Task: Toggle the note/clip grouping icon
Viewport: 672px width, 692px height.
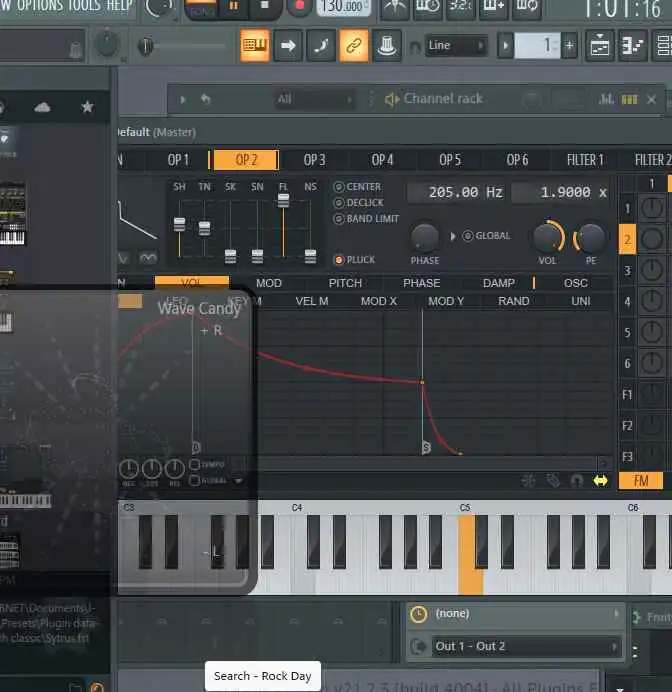Action: pos(321,45)
